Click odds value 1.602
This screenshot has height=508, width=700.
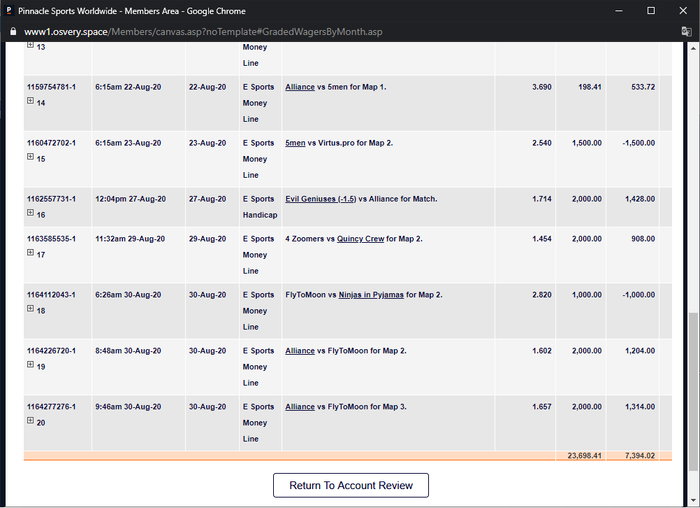pos(542,351)
